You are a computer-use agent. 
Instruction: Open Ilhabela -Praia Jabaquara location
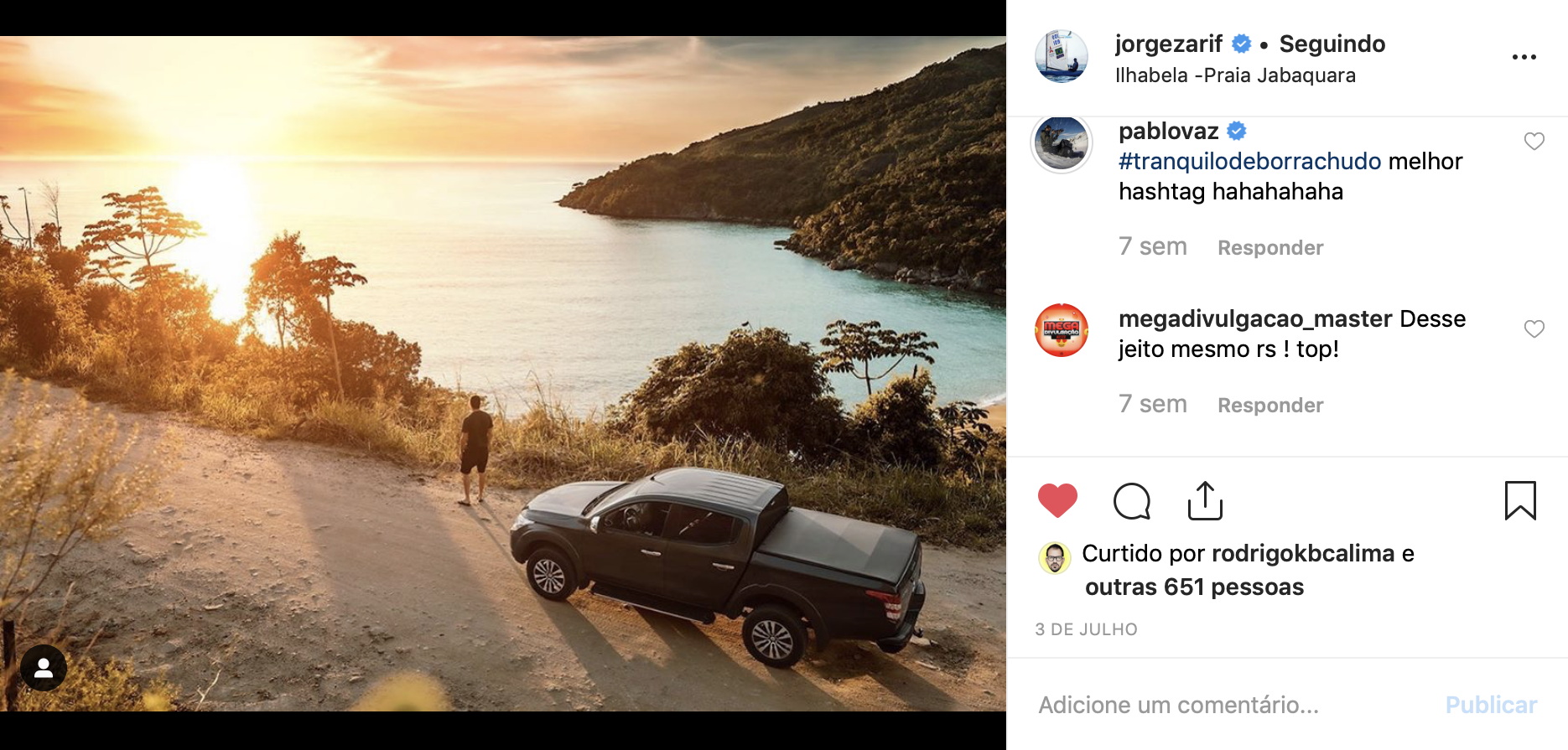pyautogui.click(x=1235, y=75)
